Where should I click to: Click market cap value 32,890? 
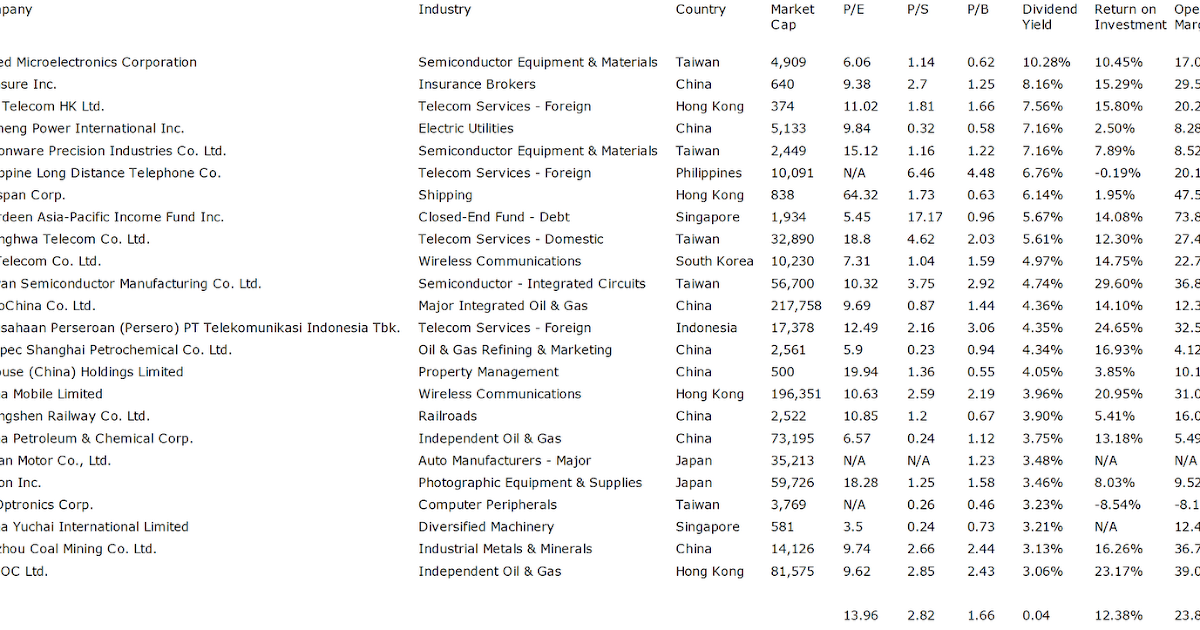(x=792, y=239)
